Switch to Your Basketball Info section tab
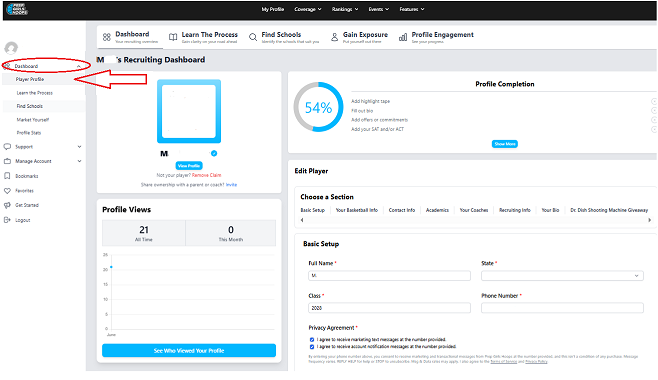This screenshot has width=658, height=380. point(357,210)
